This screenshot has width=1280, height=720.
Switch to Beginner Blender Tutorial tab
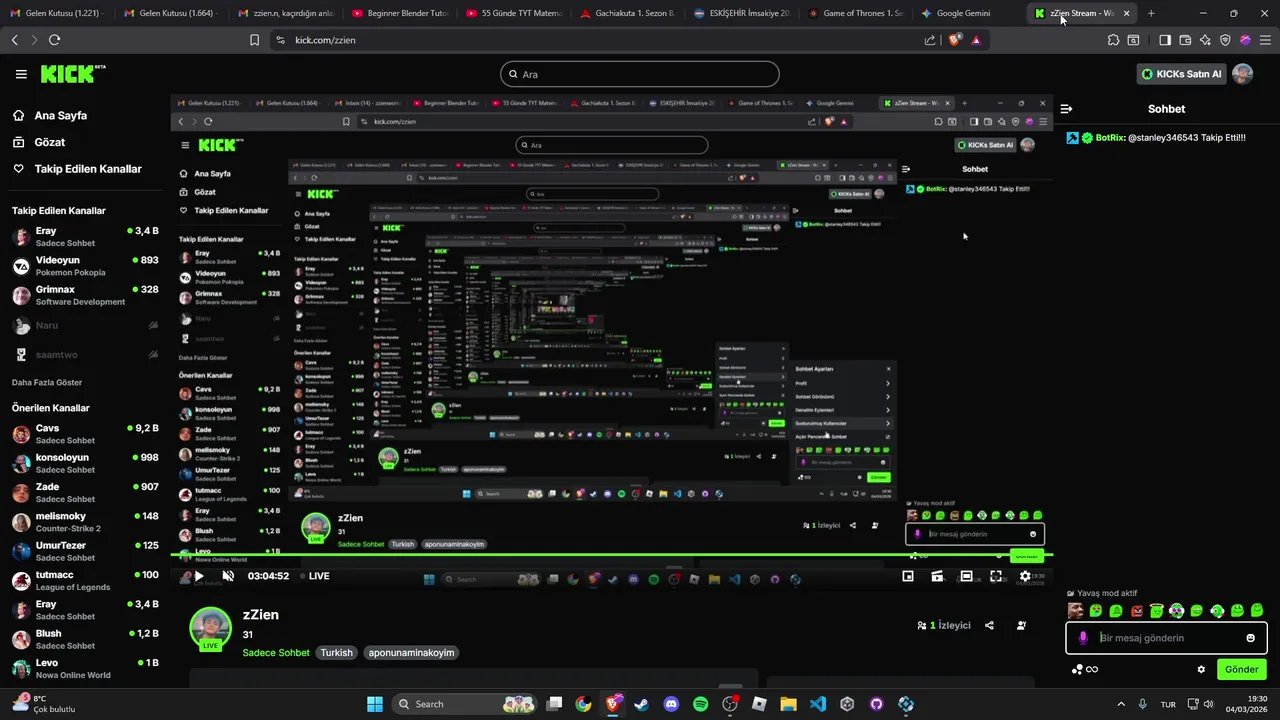pos(401,13)
